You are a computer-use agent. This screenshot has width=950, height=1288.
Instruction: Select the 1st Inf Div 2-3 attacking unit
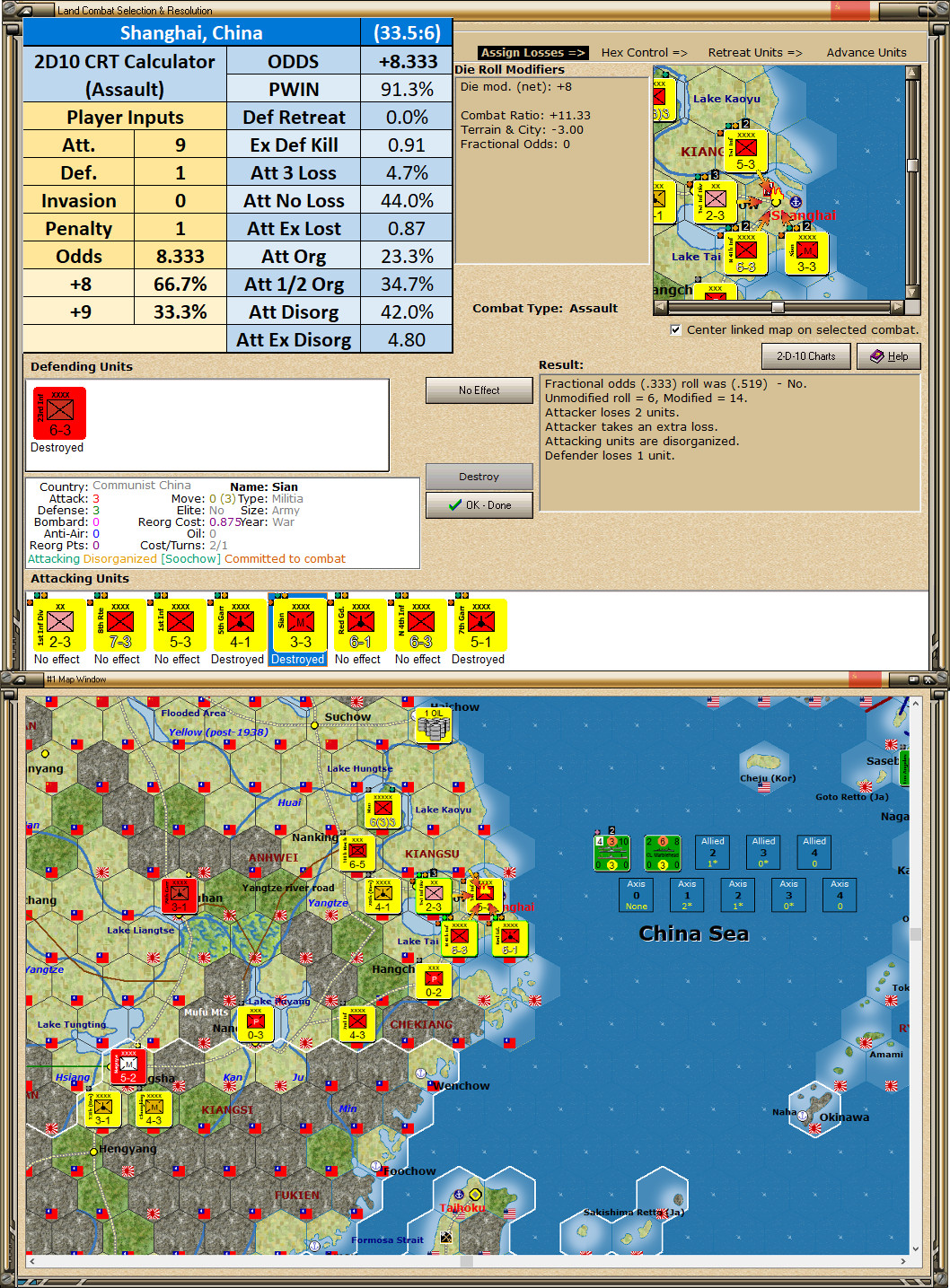coord(60,625)
